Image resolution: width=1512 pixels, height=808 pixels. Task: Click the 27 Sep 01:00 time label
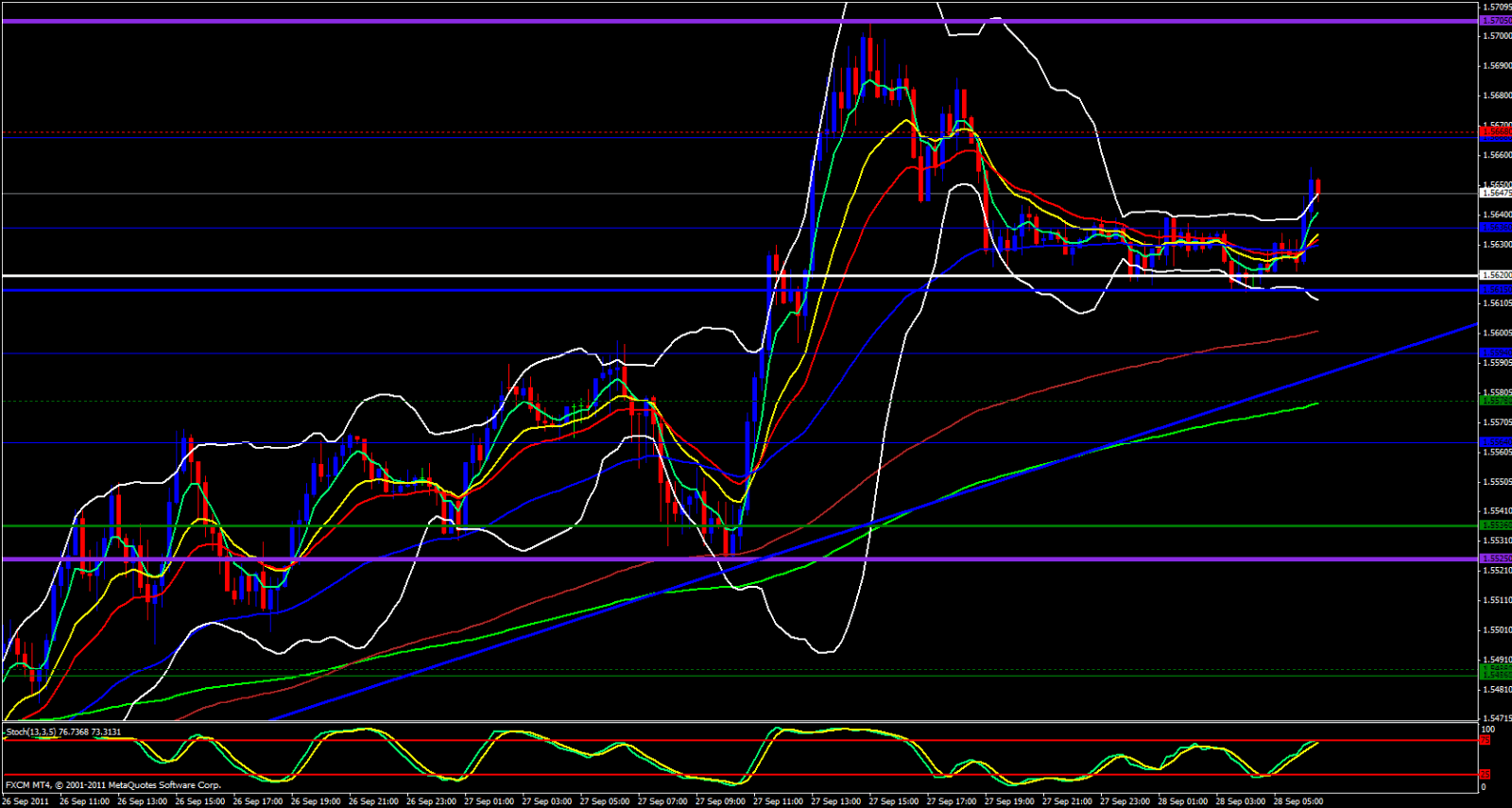click(490, 801)
